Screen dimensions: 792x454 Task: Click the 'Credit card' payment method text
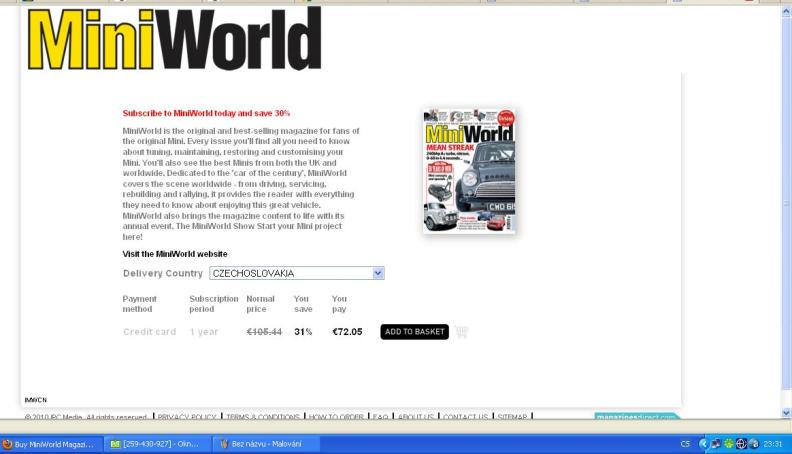[150, 332]
